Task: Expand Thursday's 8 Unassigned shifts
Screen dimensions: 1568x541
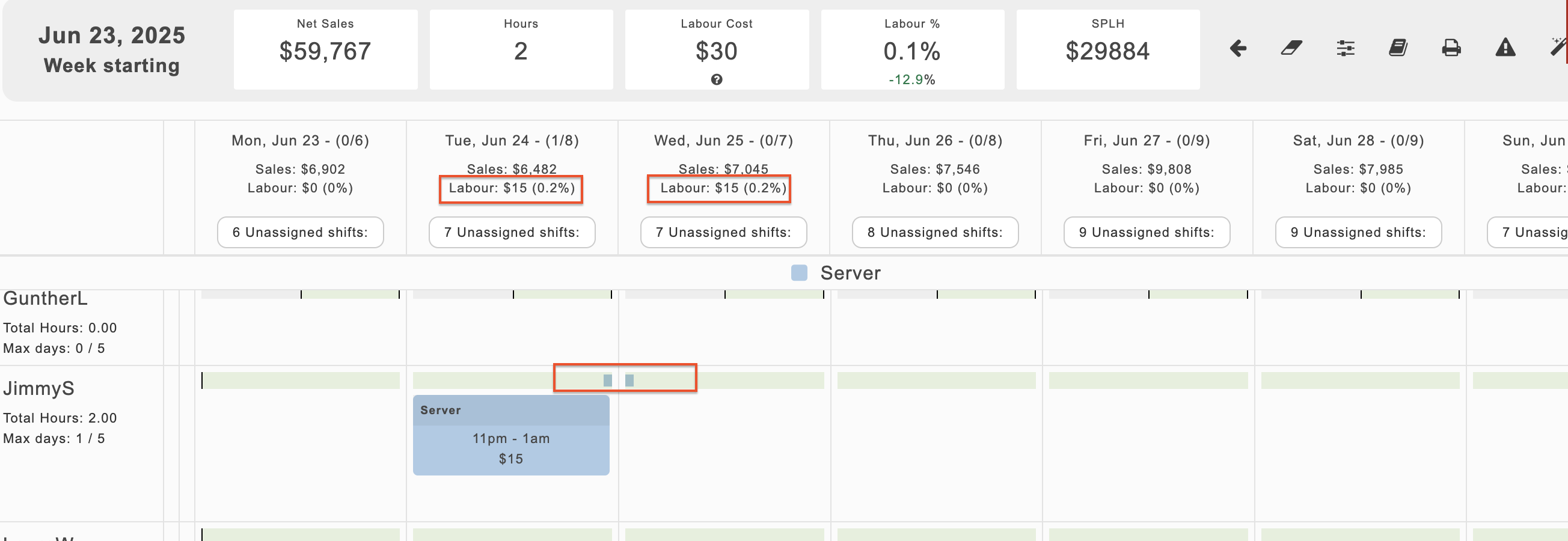Action: pyautogui.click(x=934, y=233)
